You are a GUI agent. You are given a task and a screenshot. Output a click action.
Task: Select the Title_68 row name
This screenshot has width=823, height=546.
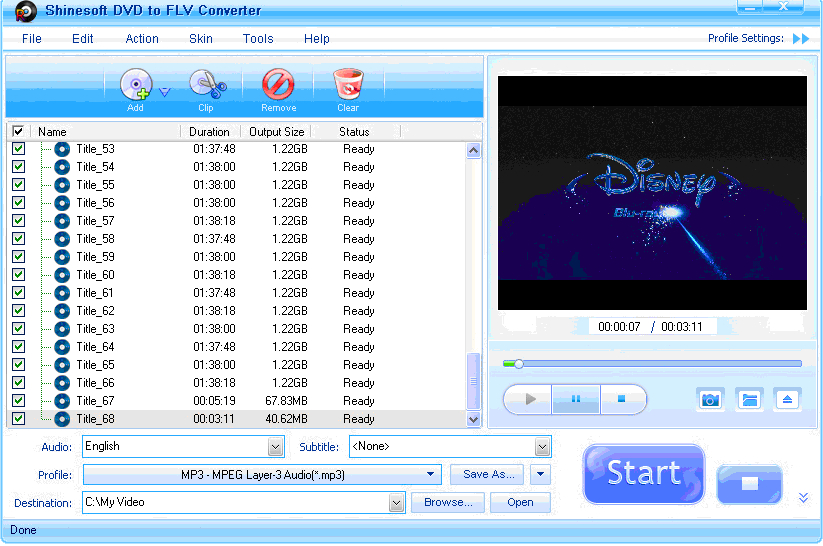pyautogui.click(x=95, y=419)
